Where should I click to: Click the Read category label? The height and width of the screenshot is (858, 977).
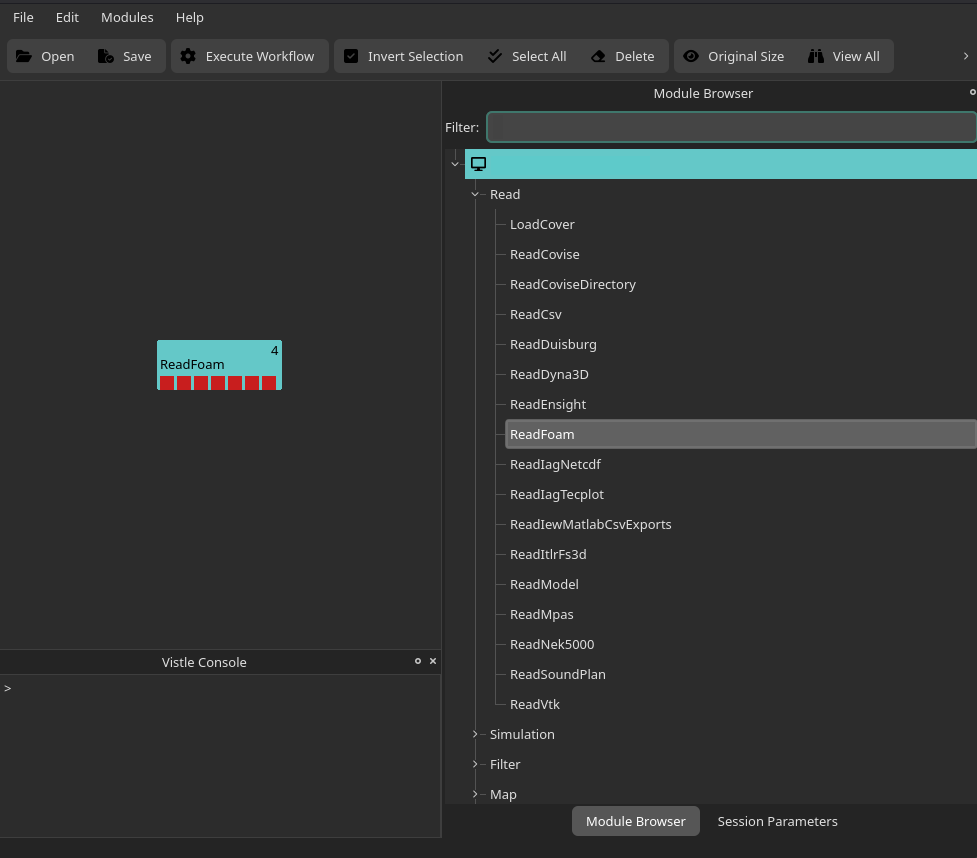(505, 194)
